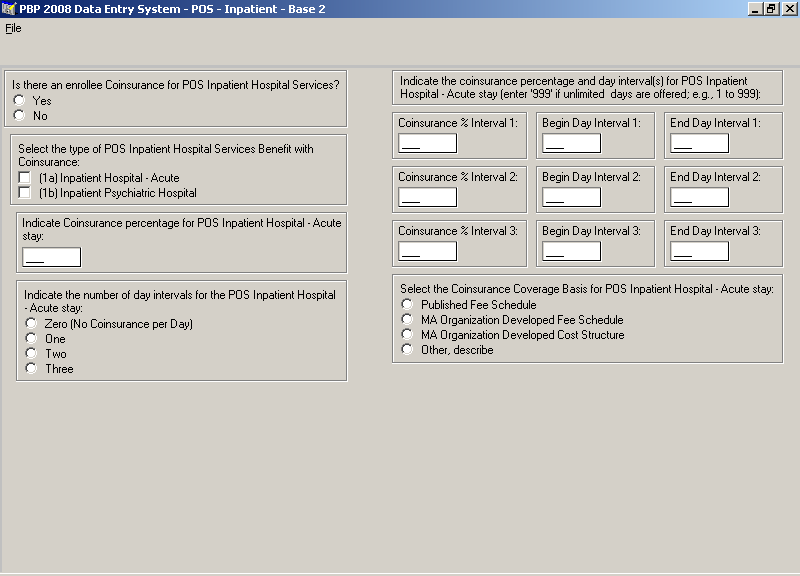Select Other, describe coverage basis
Screen dimensions: 800x576
point(407,349)
